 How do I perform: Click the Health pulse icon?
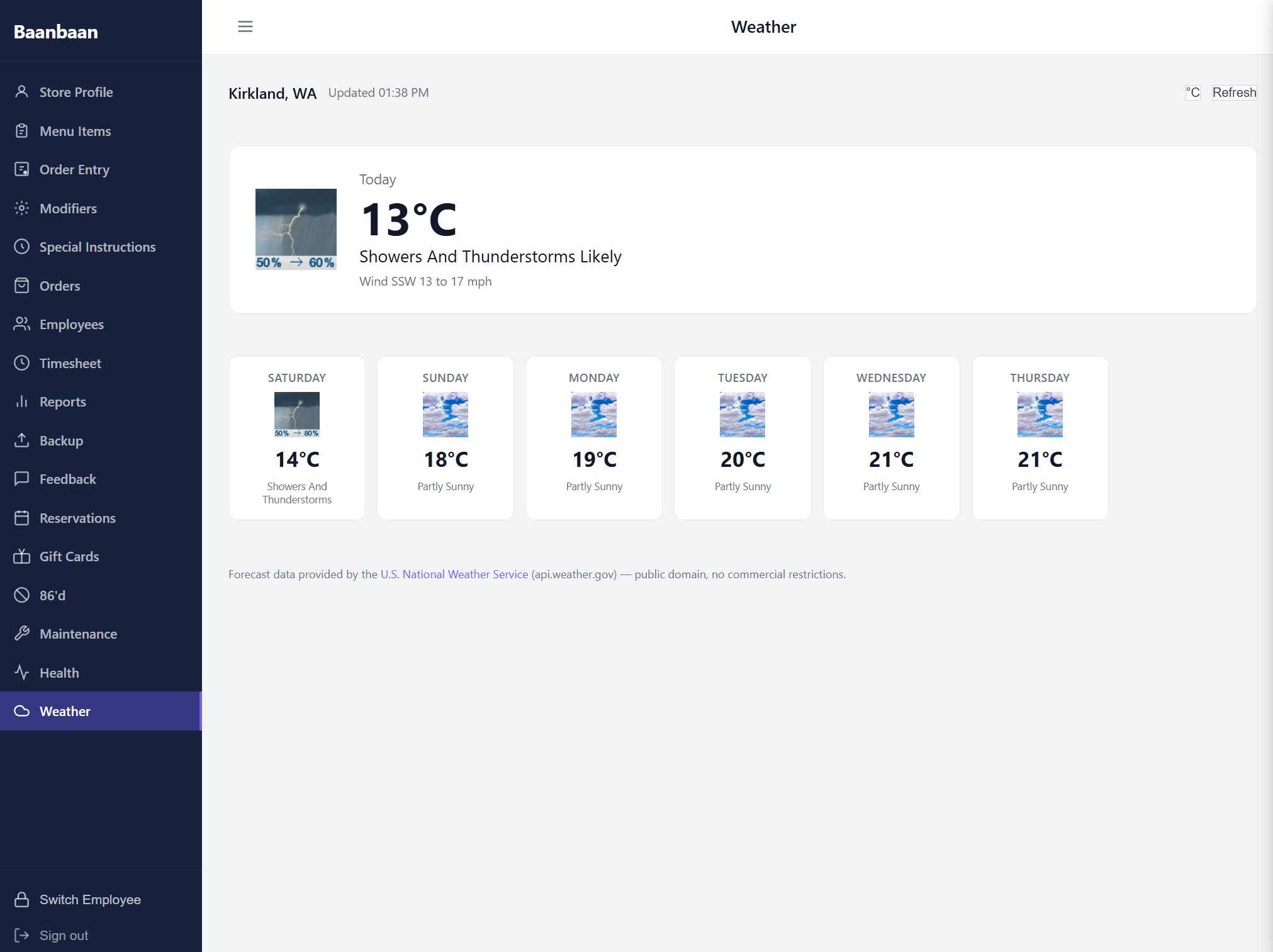coord(22,673)
